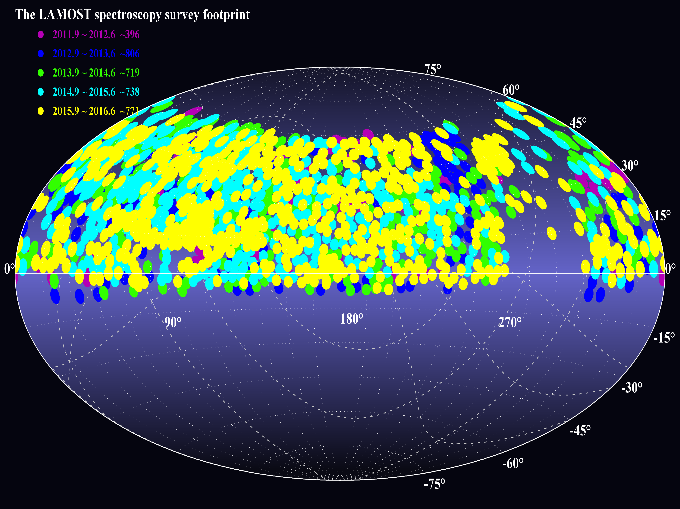Click the cyan legend dot for 2014.9–2015.6
The image size is (680, 509).
click(x=40, y=92)
